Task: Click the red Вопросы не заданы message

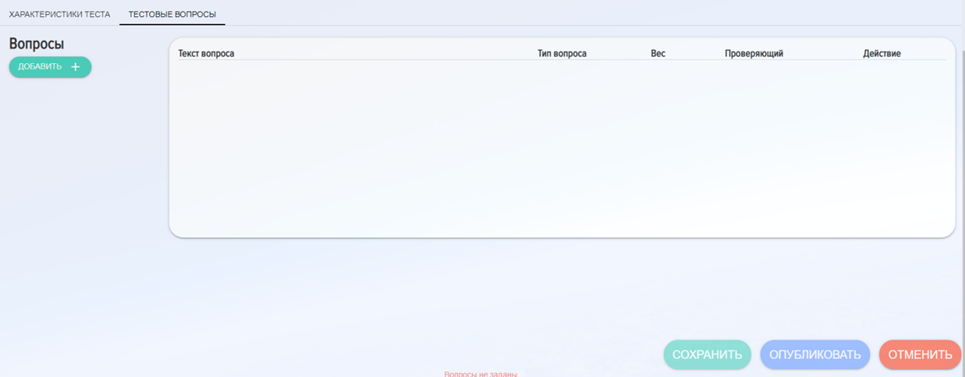Action: click(x=481, y=374)
